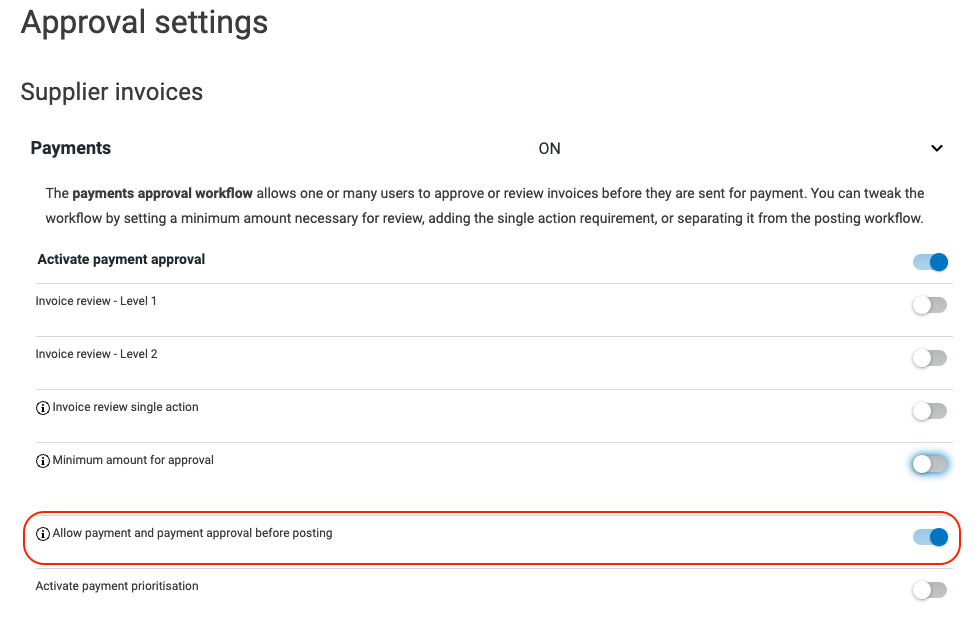Turn on the Invoice review Level 2 switch
Image resolution: width=978 pixels, height=629 pixels.
tap(930, 358)
